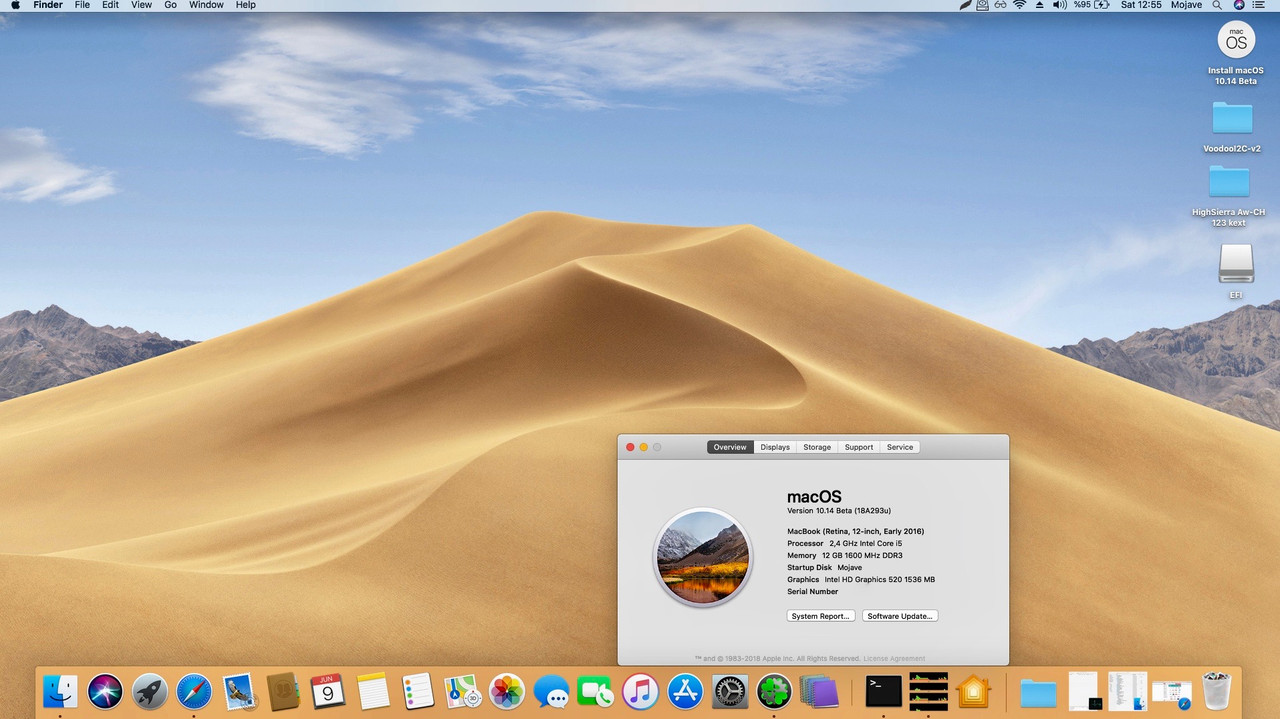Switch to the Storage tab

tap(817, 447)
